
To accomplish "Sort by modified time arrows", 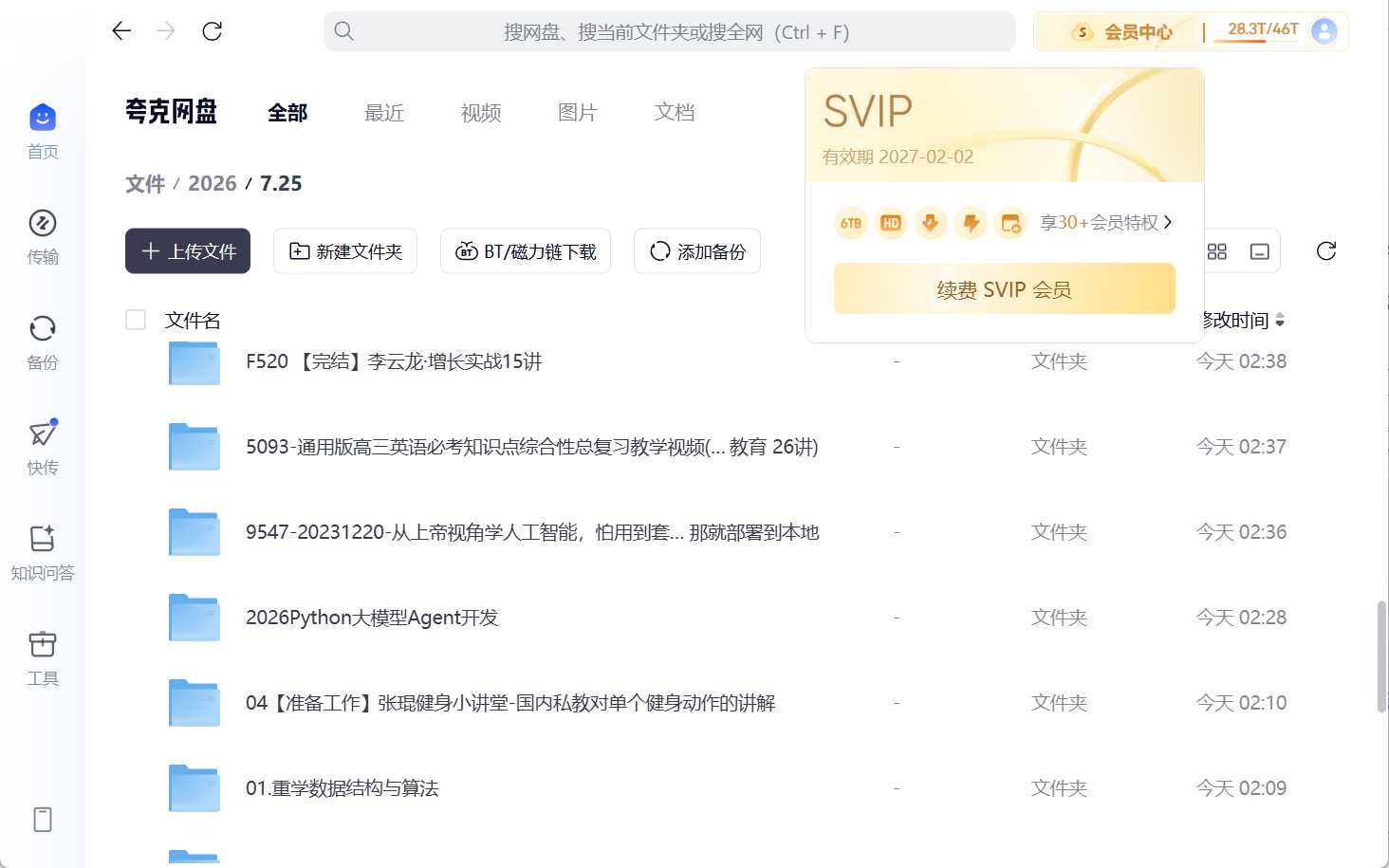I will tap(1280, 320).
